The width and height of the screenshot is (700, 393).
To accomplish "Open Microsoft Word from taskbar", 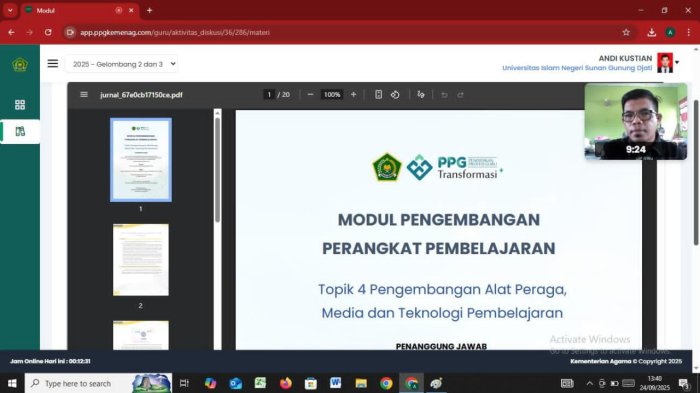I will pyautogui.click(x=335, y=383).
